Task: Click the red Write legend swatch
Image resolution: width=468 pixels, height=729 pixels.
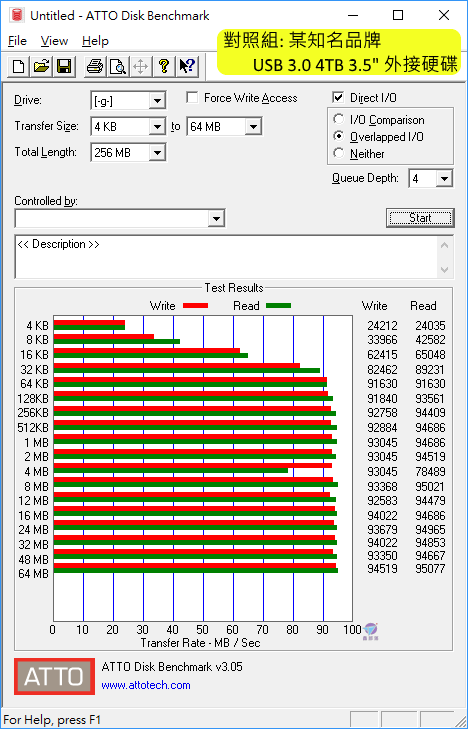Action: [x=195, y=305]
